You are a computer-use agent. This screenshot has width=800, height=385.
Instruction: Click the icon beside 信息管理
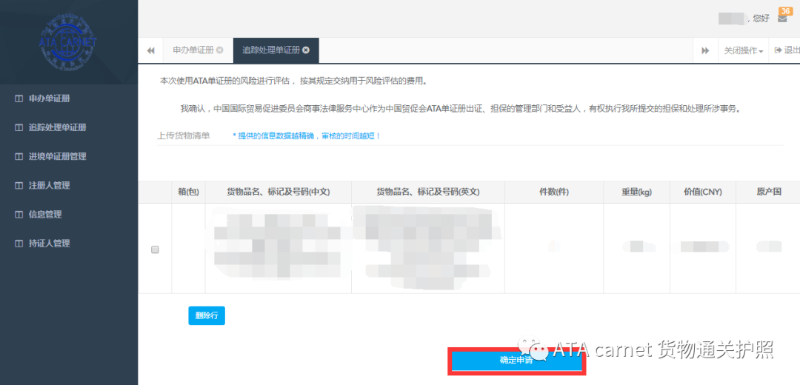click(19, 215)
